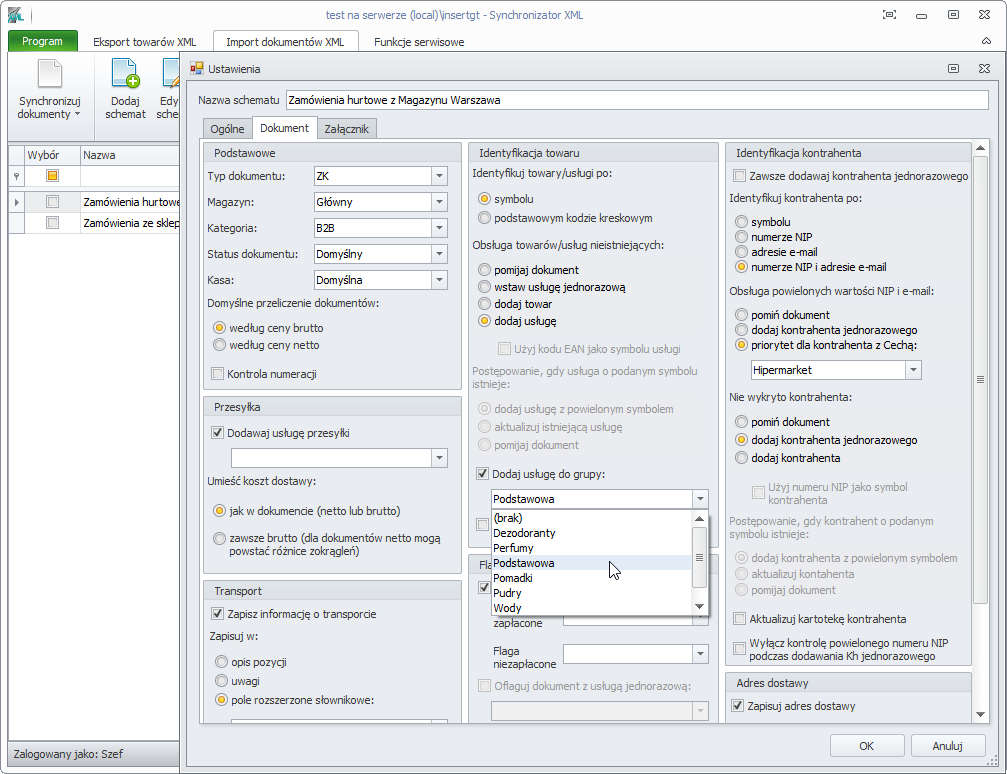This screenshot has height=774, width=1007.
Task: Click the Dodaj schemat icon
Action: tap(125, 73)
